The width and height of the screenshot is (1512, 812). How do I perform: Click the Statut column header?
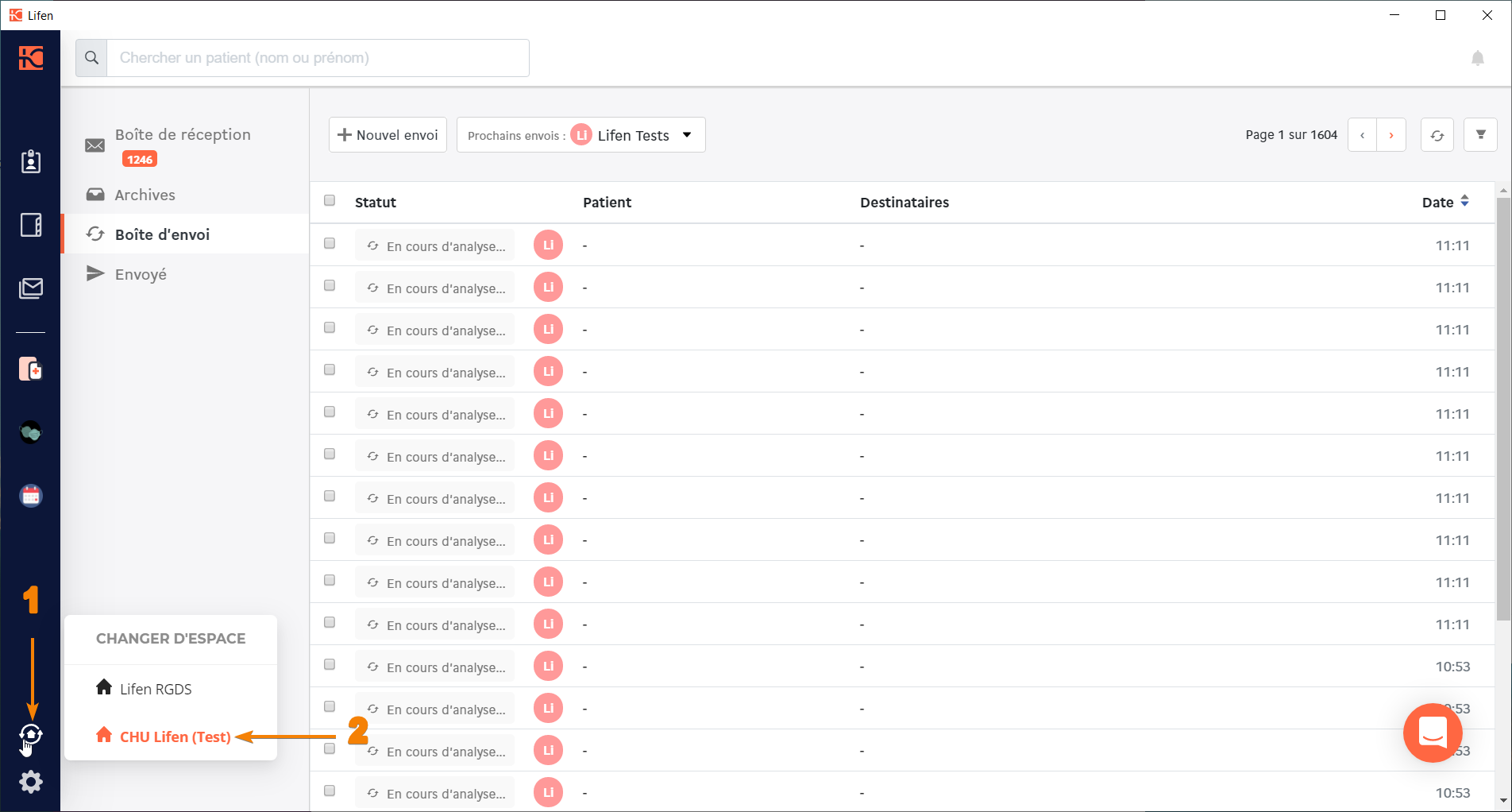[375, 203]
